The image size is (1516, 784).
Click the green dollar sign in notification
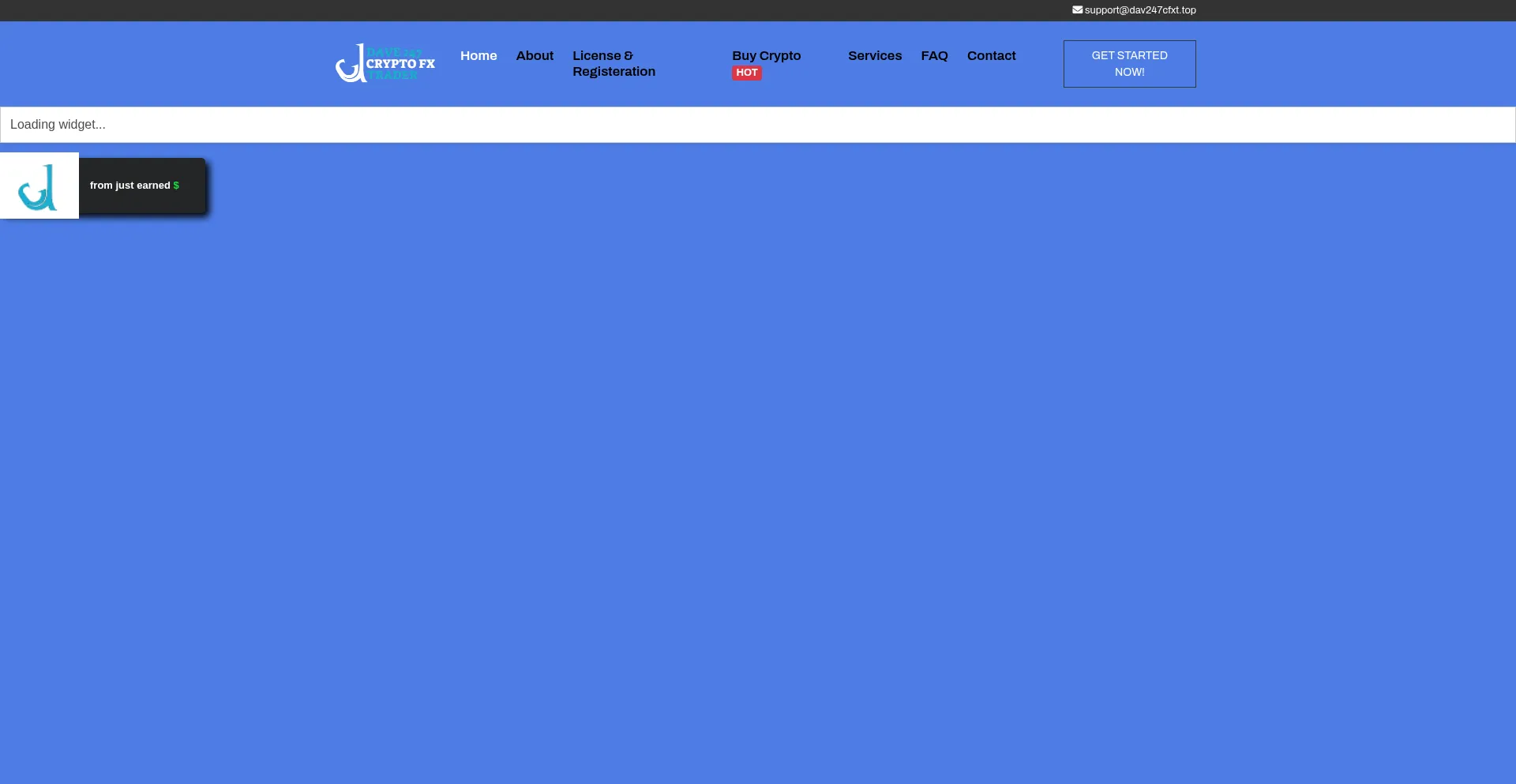[x=176, y=186]
